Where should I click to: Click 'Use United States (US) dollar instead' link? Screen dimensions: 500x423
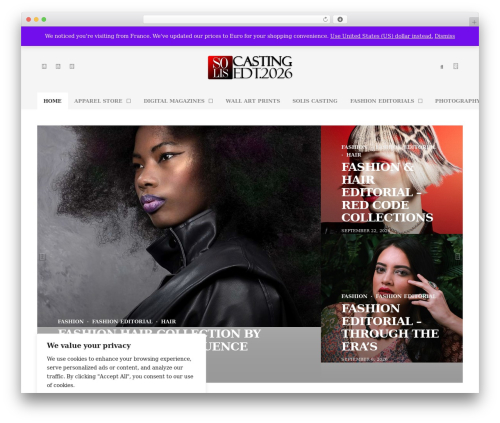(381, 36)
